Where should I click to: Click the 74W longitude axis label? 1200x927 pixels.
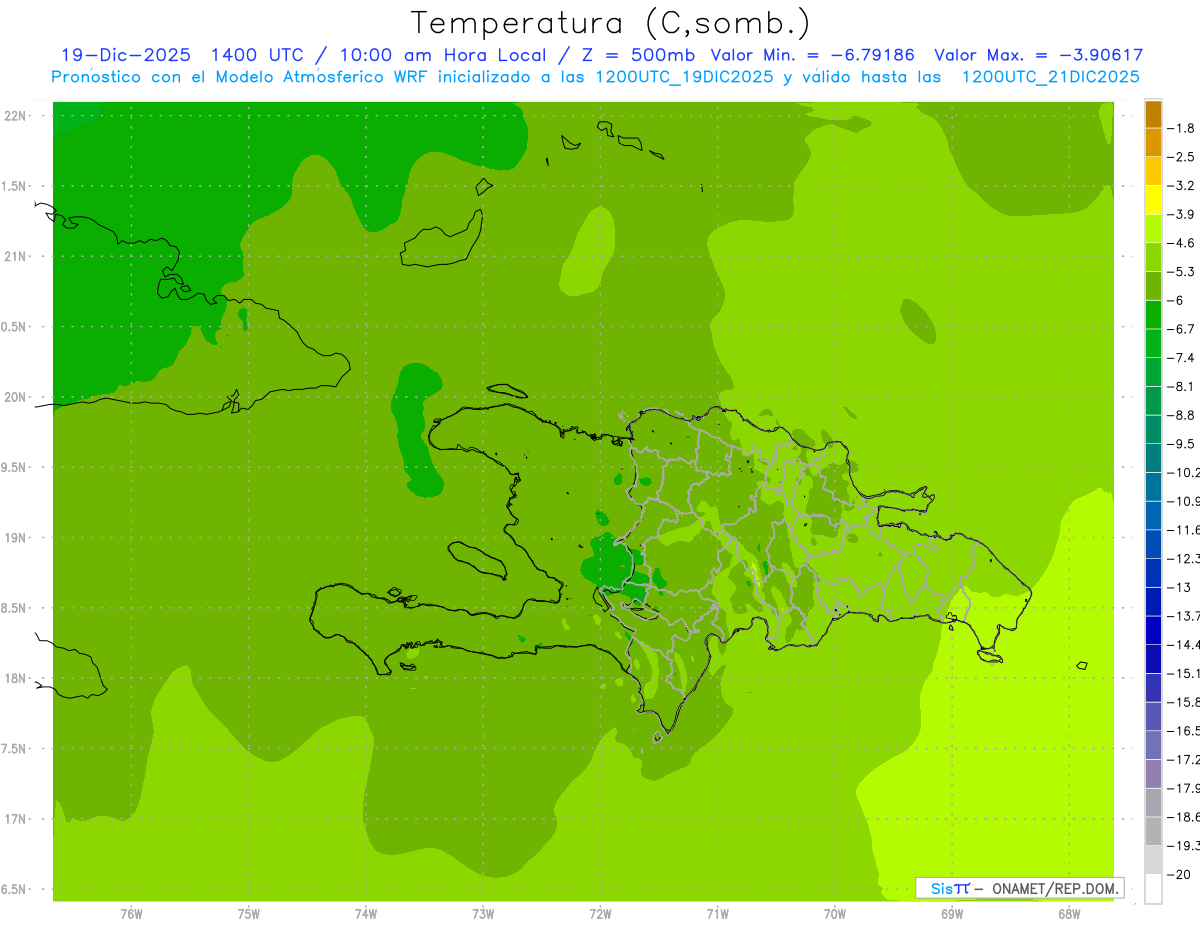point(366,914)
